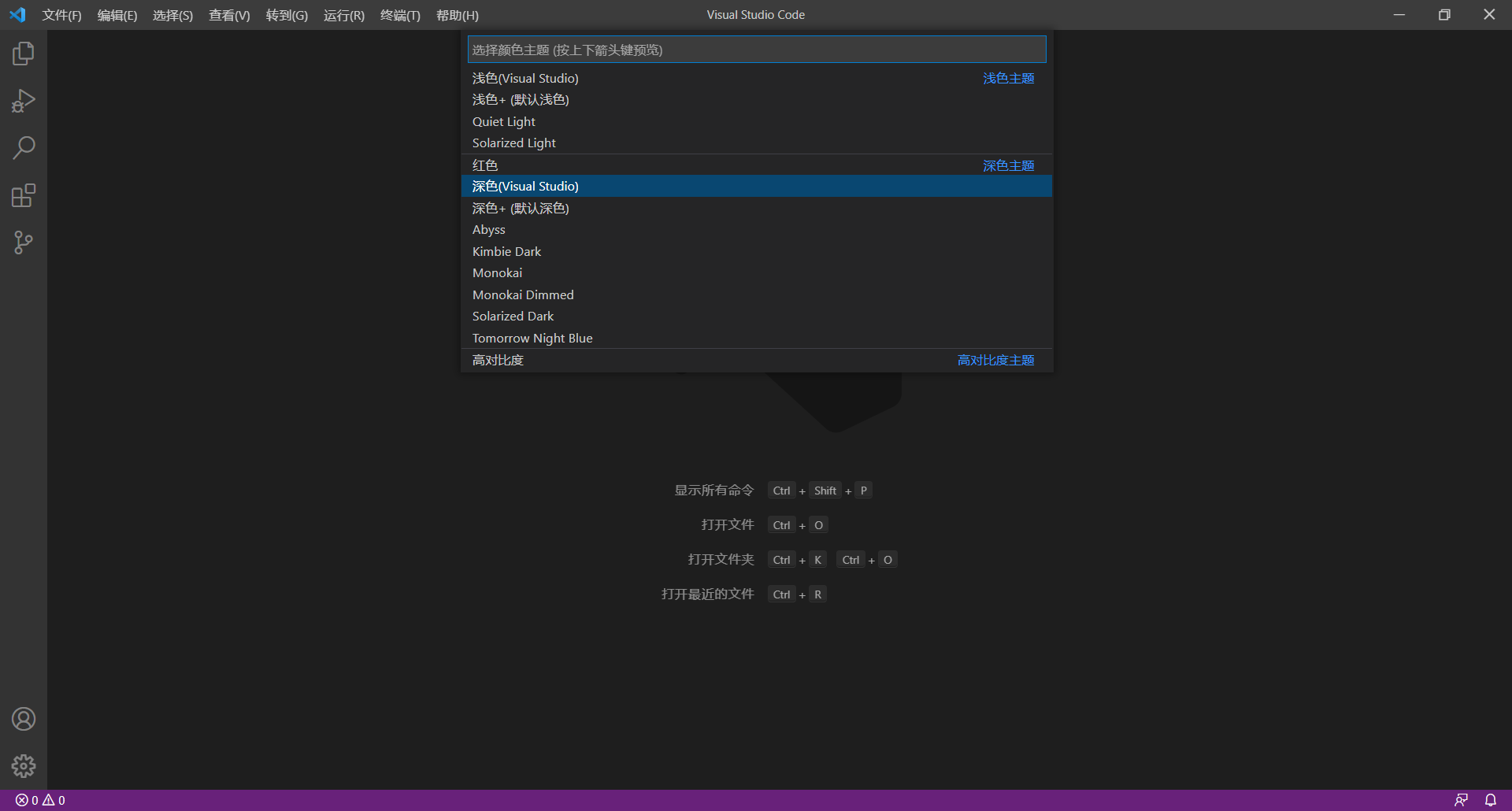The height and width of the screenshot is (811, 1512).
Task: Choose the Monokai Dimmed theme
Action: point(757,294)
